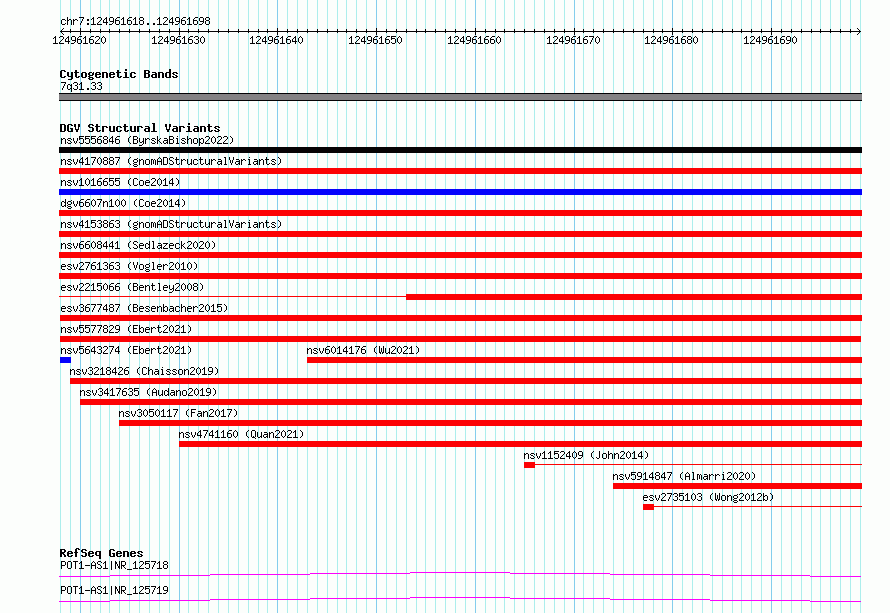Click ruler position 124961670
890x613 pixels.
pos(573,40)
